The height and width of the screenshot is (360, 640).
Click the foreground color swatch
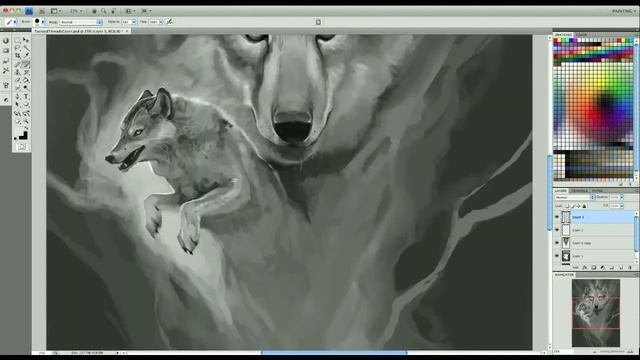(x=19, y=133)
